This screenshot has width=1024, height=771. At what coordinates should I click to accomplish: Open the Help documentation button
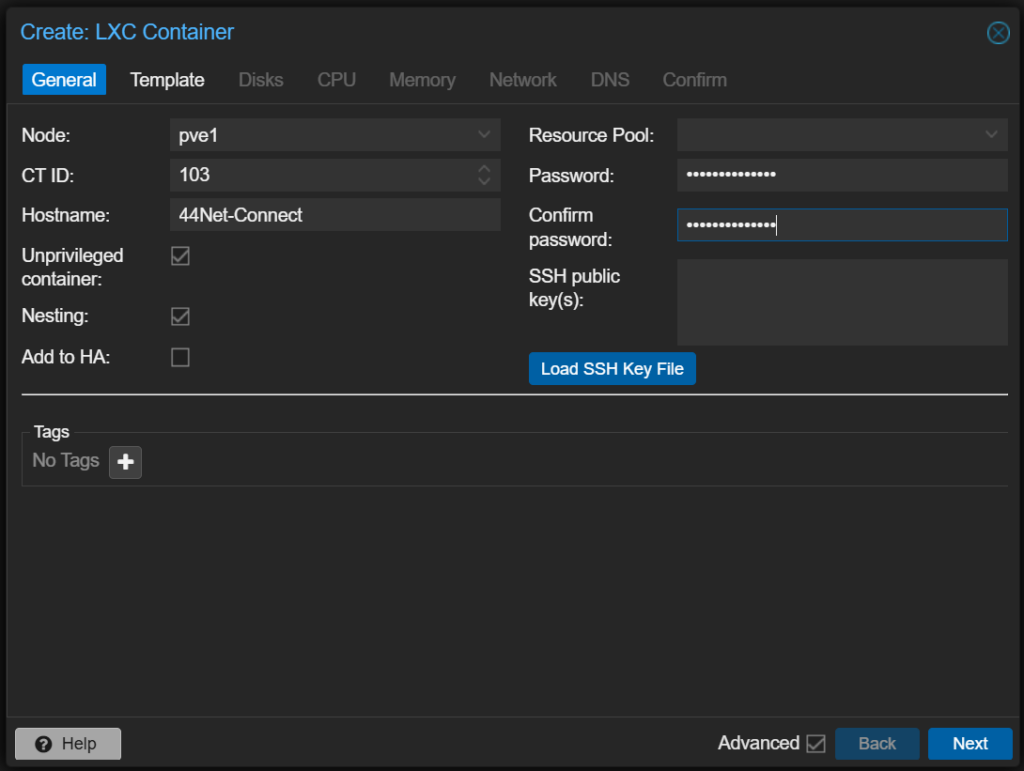[x=68, y=744]
